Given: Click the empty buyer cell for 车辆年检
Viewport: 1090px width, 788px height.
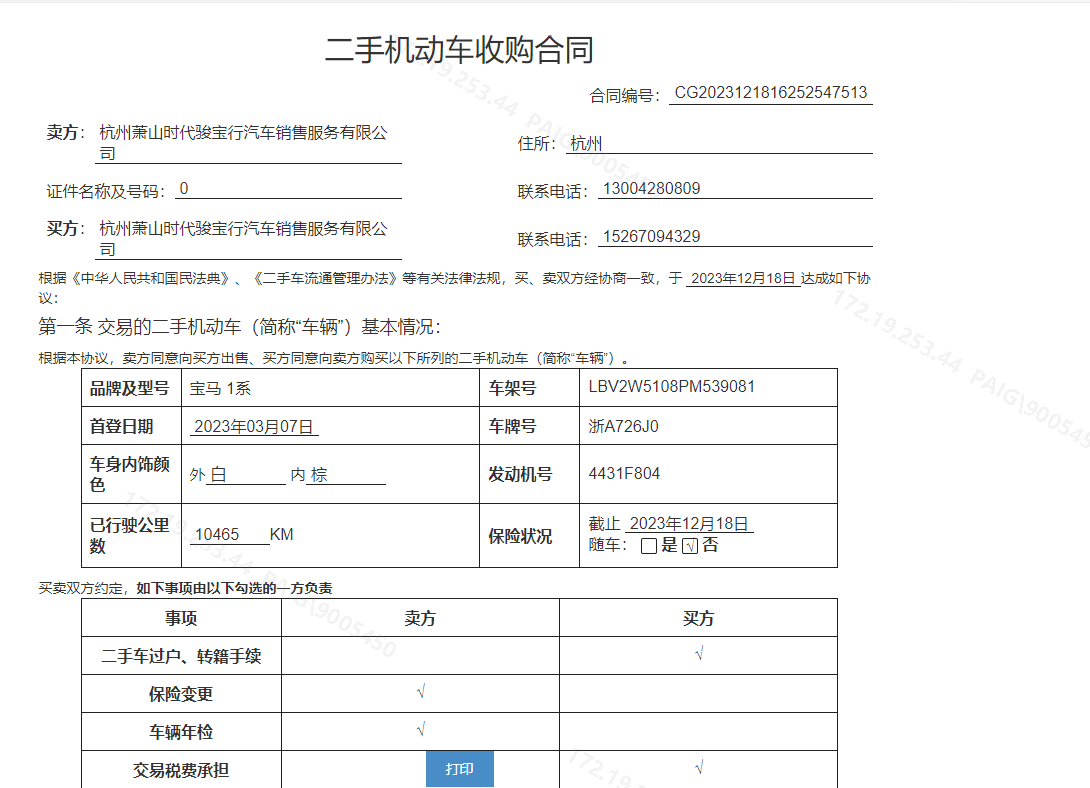Looking at the screenshot, I should [699, 732].
